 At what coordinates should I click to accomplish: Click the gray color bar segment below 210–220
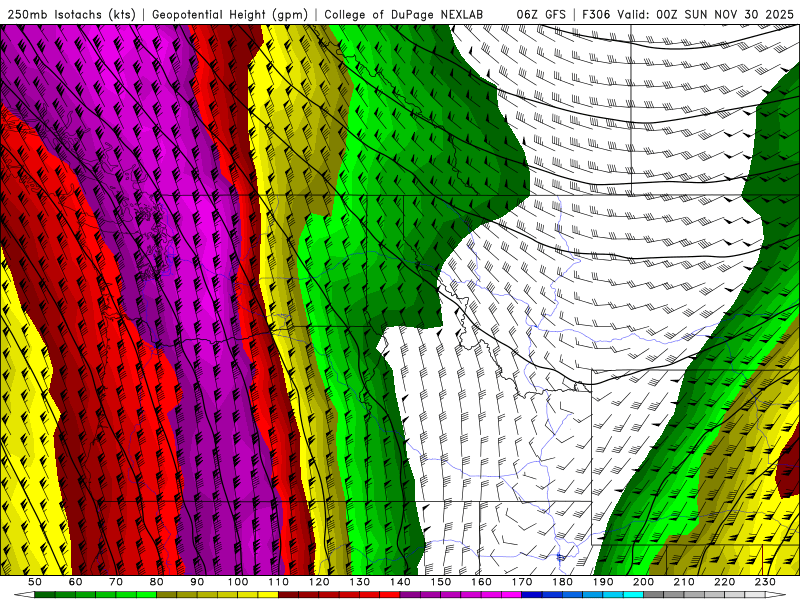tap(705, 595)
